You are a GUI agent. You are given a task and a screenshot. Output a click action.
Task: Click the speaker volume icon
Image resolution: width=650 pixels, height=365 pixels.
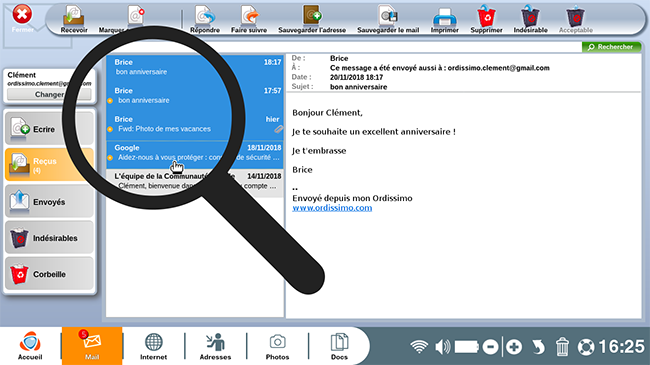[x=443, y=346]
